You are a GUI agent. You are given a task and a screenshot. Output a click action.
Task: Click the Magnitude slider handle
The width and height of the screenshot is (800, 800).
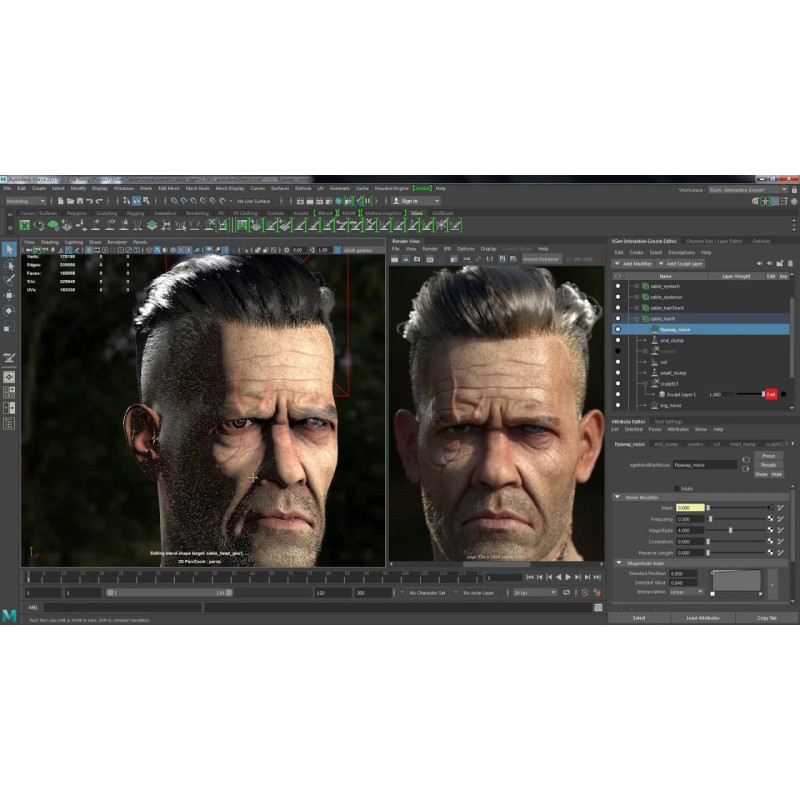(731, 530)
